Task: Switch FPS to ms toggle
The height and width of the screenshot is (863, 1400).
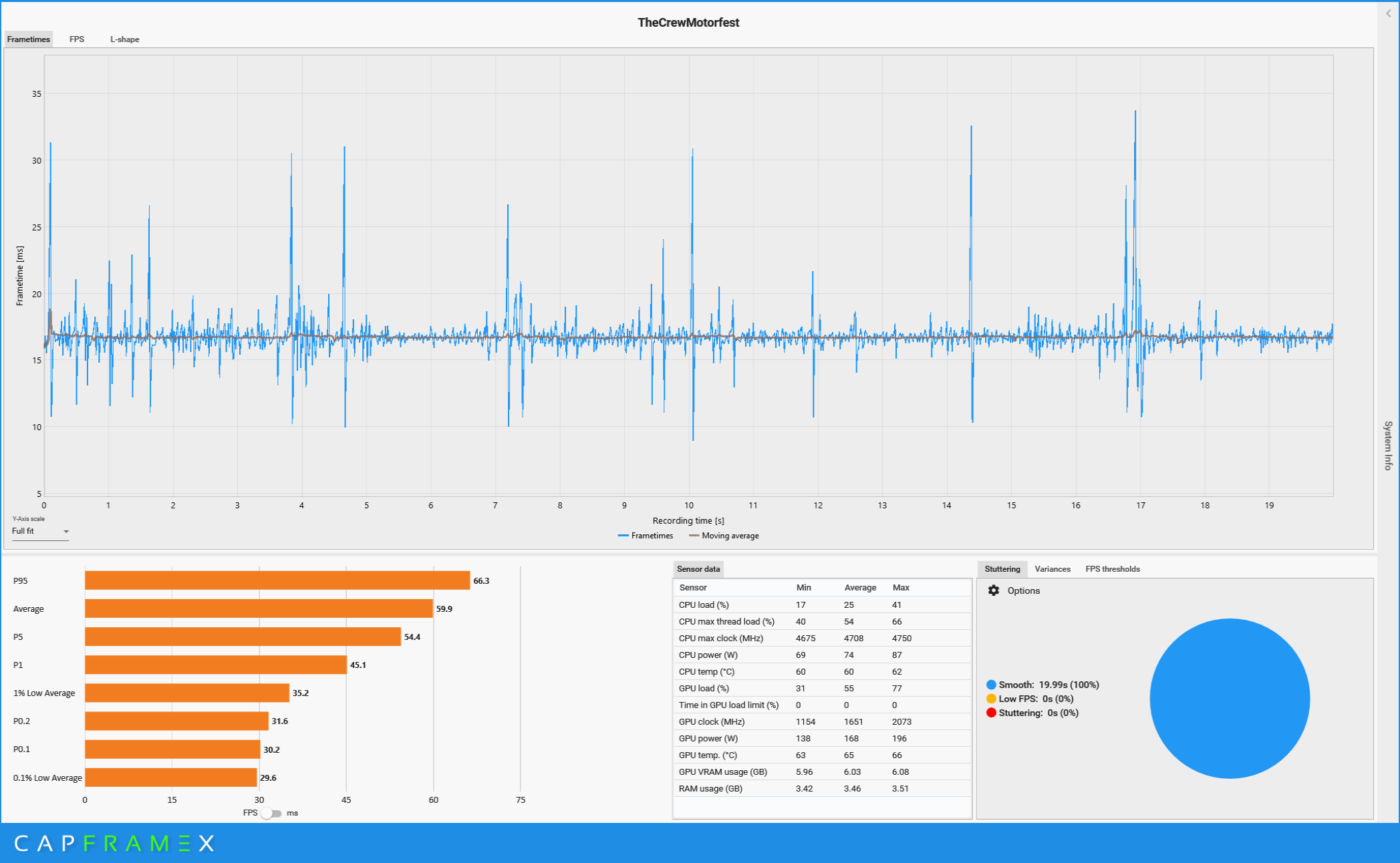Action: click(x=271, y=813)
